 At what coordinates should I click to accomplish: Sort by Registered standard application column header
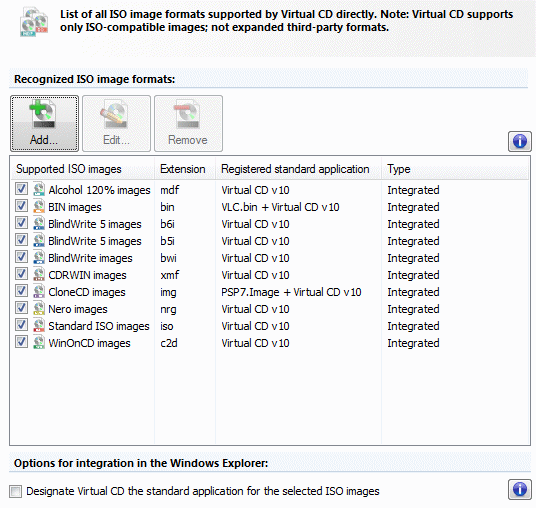298,169
